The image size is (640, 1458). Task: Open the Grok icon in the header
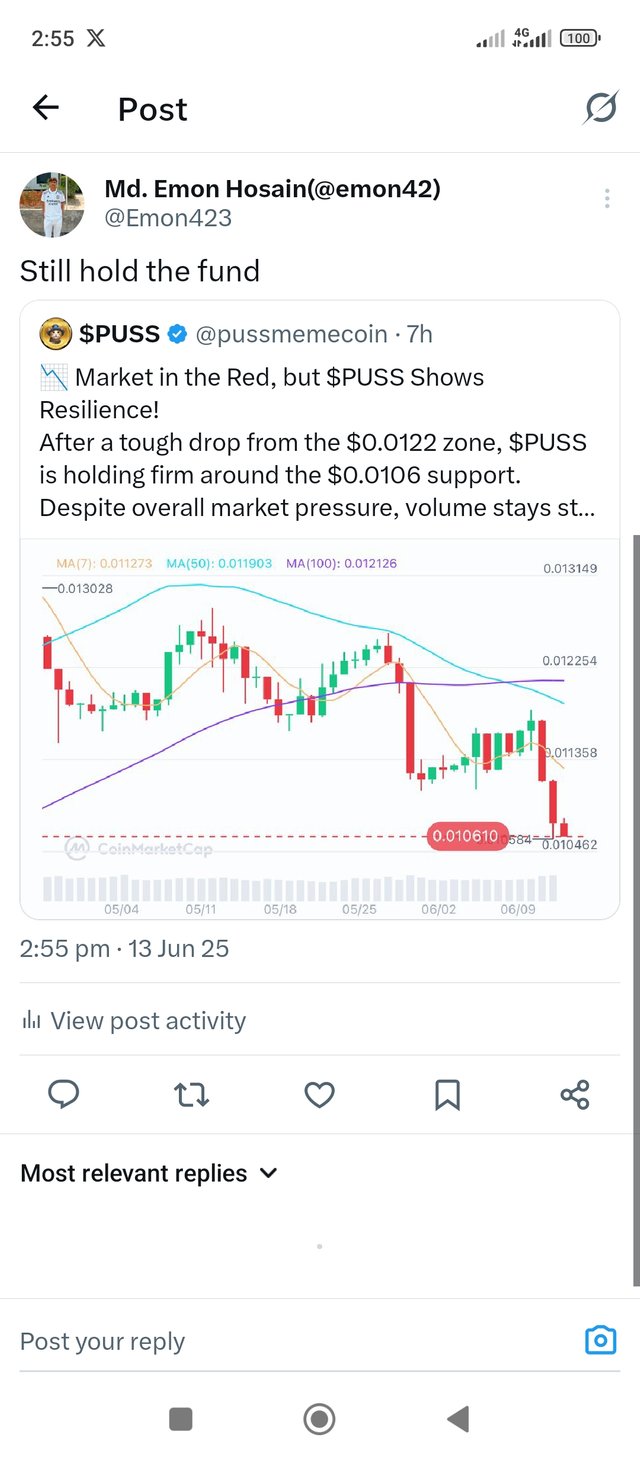600,108
